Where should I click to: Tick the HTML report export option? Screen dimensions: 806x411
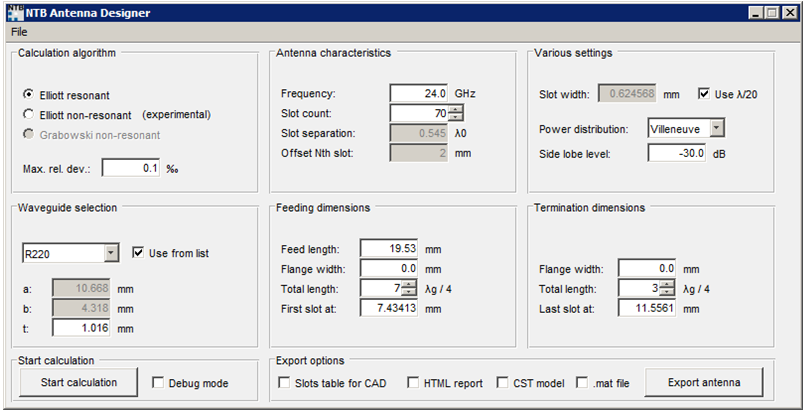[413, 383]
